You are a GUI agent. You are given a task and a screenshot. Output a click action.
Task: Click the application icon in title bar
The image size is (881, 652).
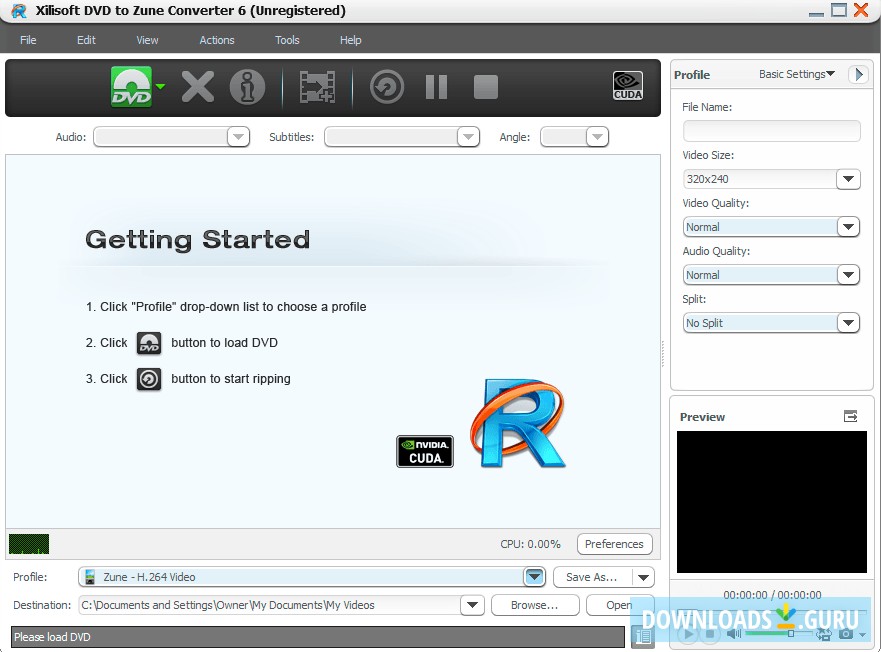[19, 11]
